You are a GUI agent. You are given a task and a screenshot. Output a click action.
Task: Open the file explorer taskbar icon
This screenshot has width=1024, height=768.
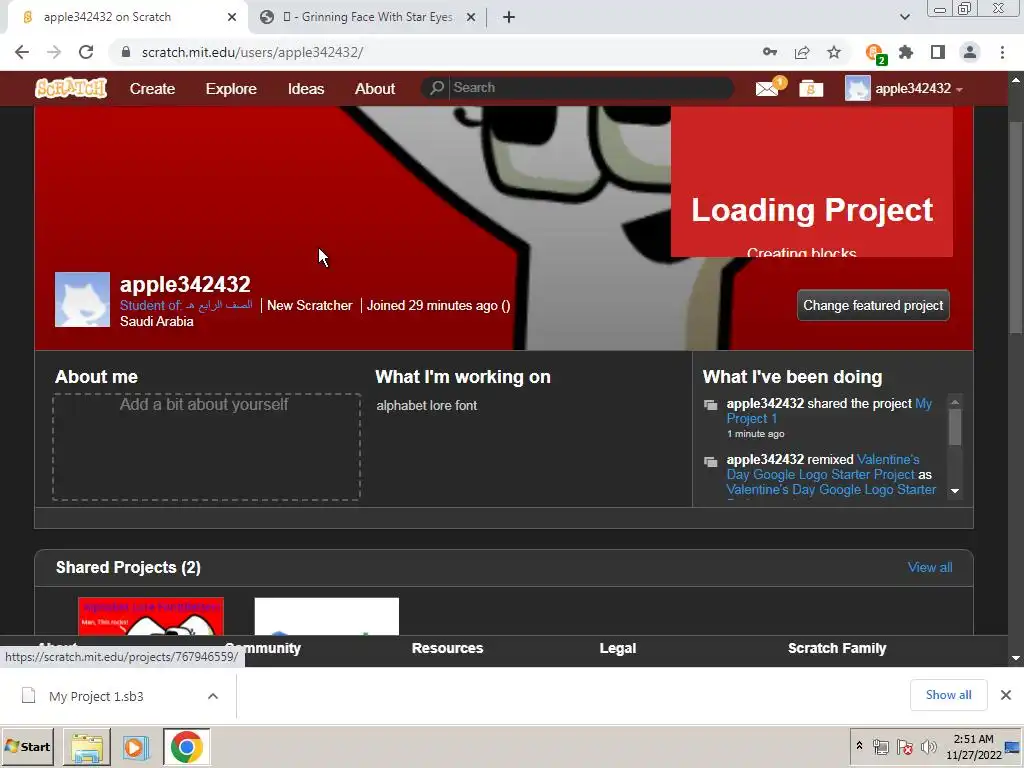(x=86, y=747)
